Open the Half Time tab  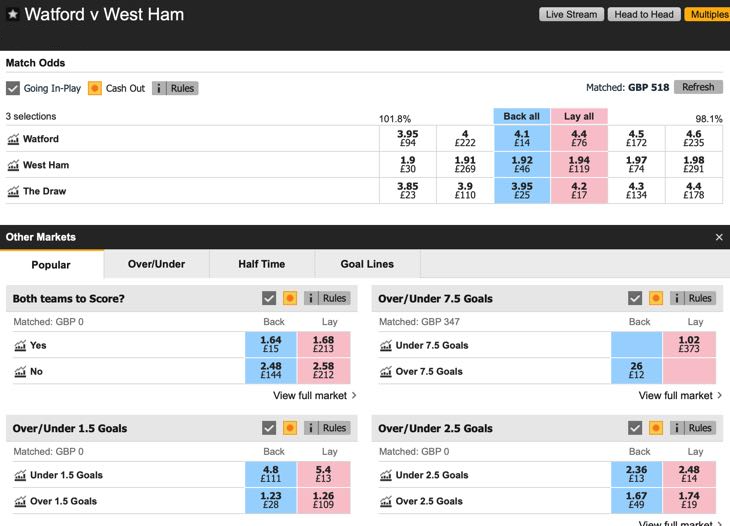262,264
